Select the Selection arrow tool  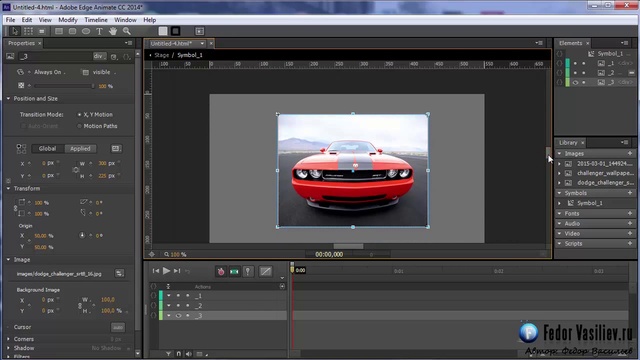(15, 31)
